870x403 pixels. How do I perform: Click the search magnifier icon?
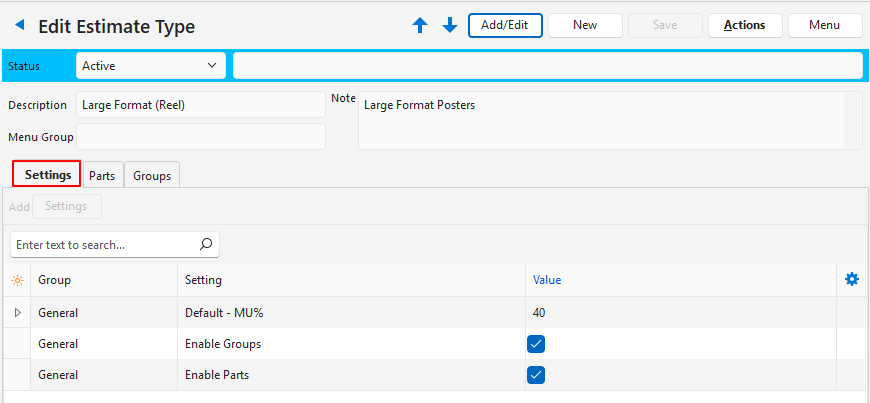[x=206, y=244]
